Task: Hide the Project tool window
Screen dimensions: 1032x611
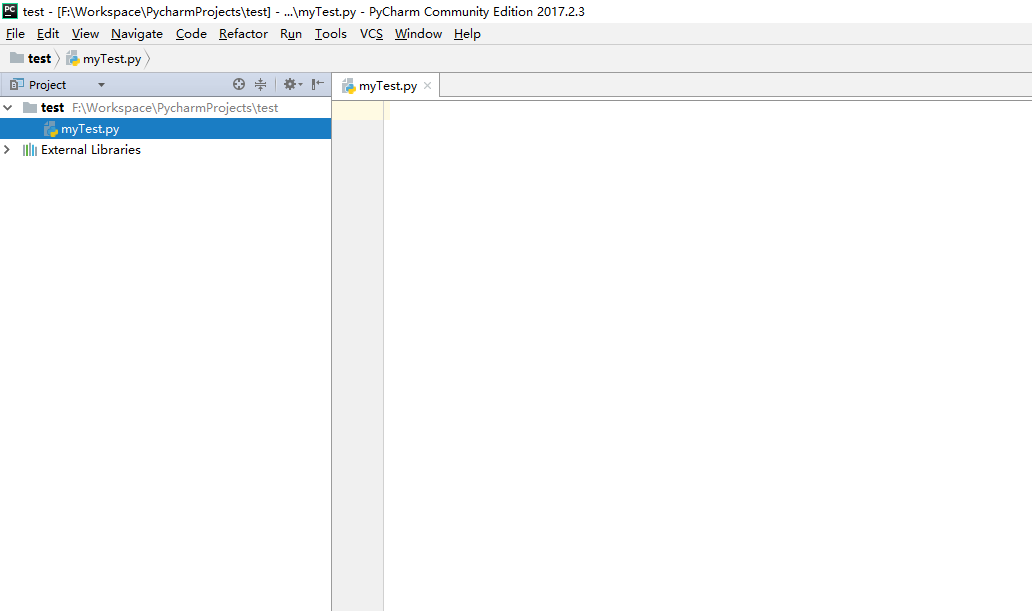Action: click(x=318, y=84)
